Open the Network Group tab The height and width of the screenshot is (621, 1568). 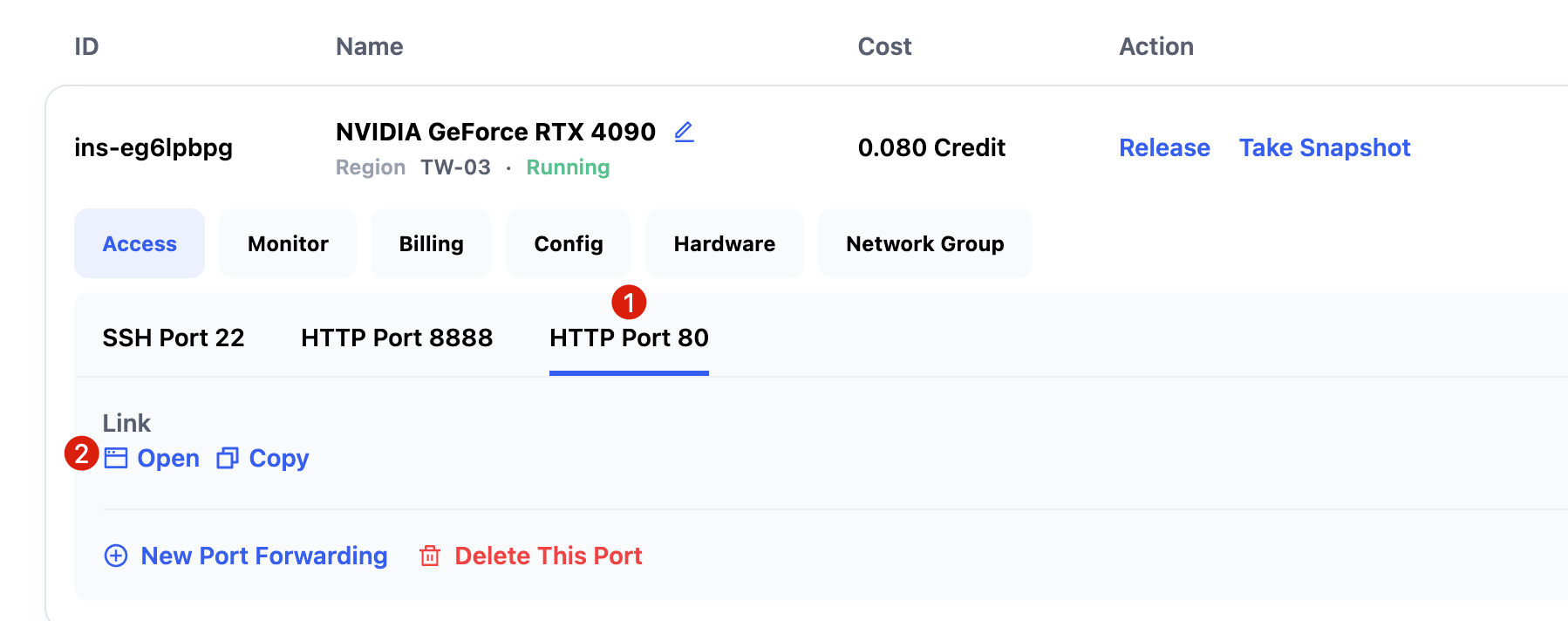(x=924, y=243)
